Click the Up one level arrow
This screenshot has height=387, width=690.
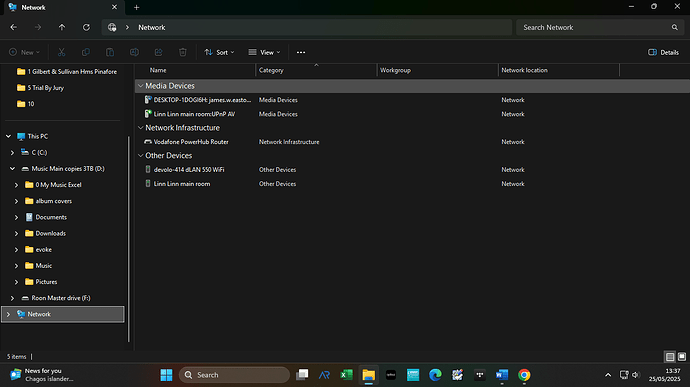coord(62,27)
